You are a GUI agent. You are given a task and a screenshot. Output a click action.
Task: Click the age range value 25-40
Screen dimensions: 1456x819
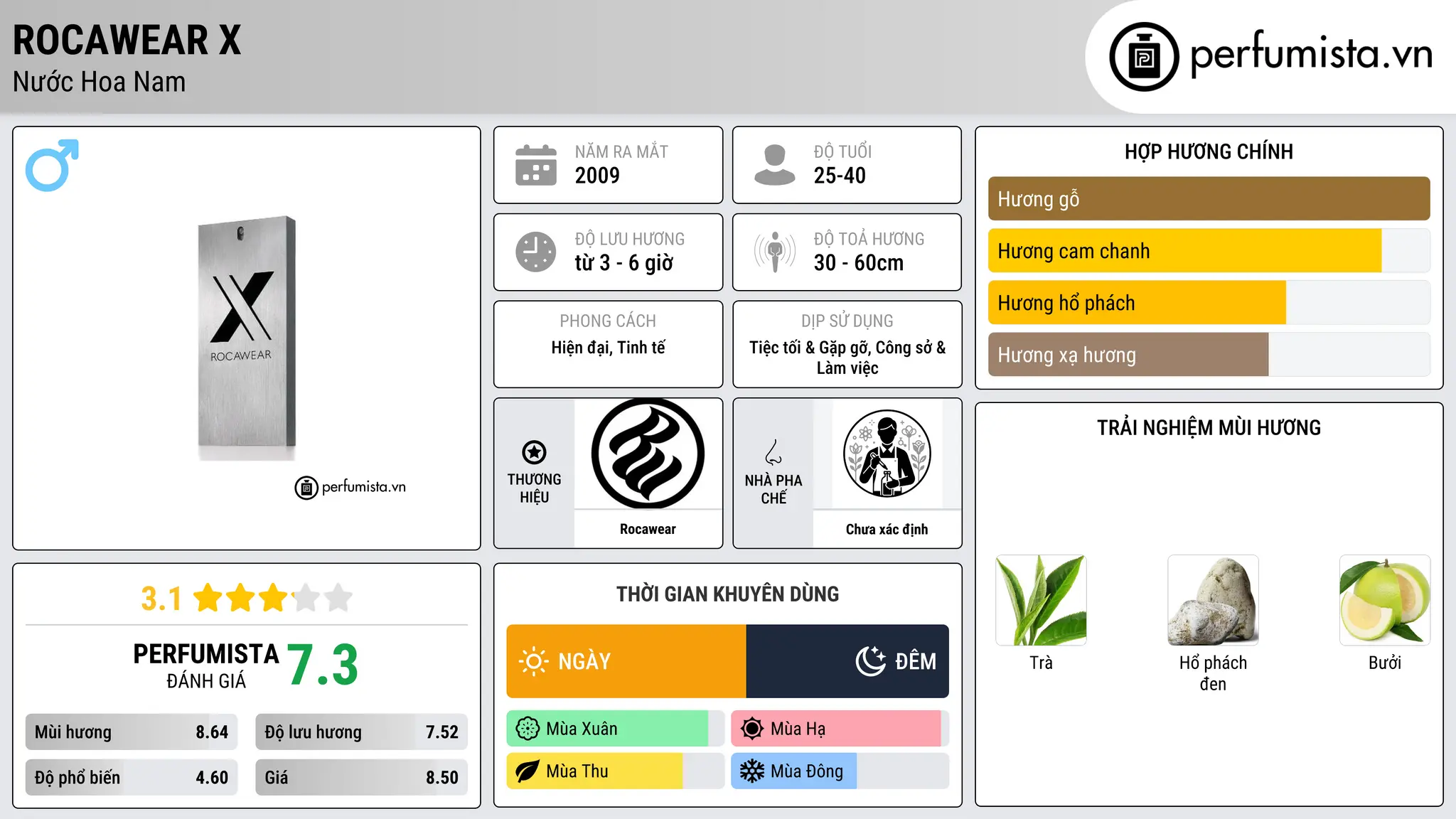click(840, 176)
